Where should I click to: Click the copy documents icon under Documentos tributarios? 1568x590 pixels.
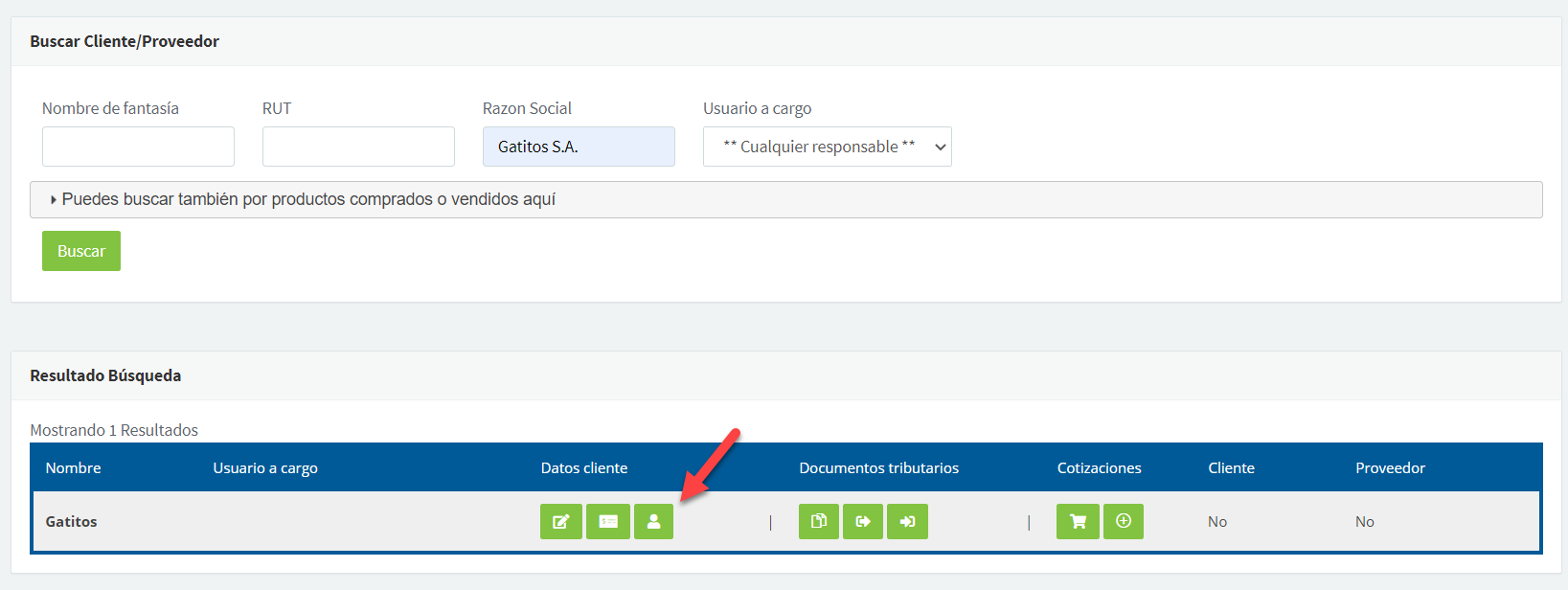coord(819,522)
